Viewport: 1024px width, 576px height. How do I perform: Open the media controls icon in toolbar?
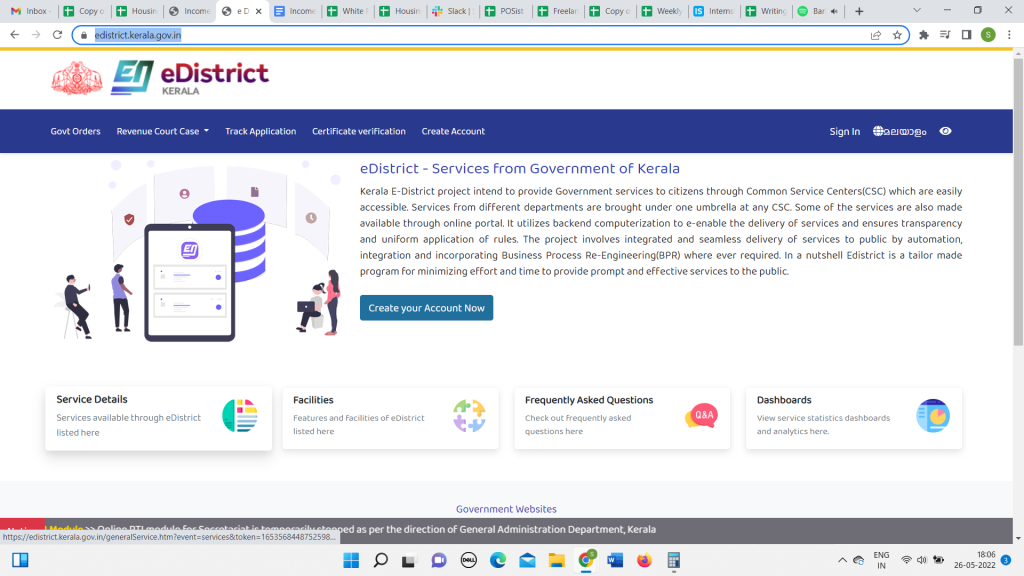click(x=945, y=35)
